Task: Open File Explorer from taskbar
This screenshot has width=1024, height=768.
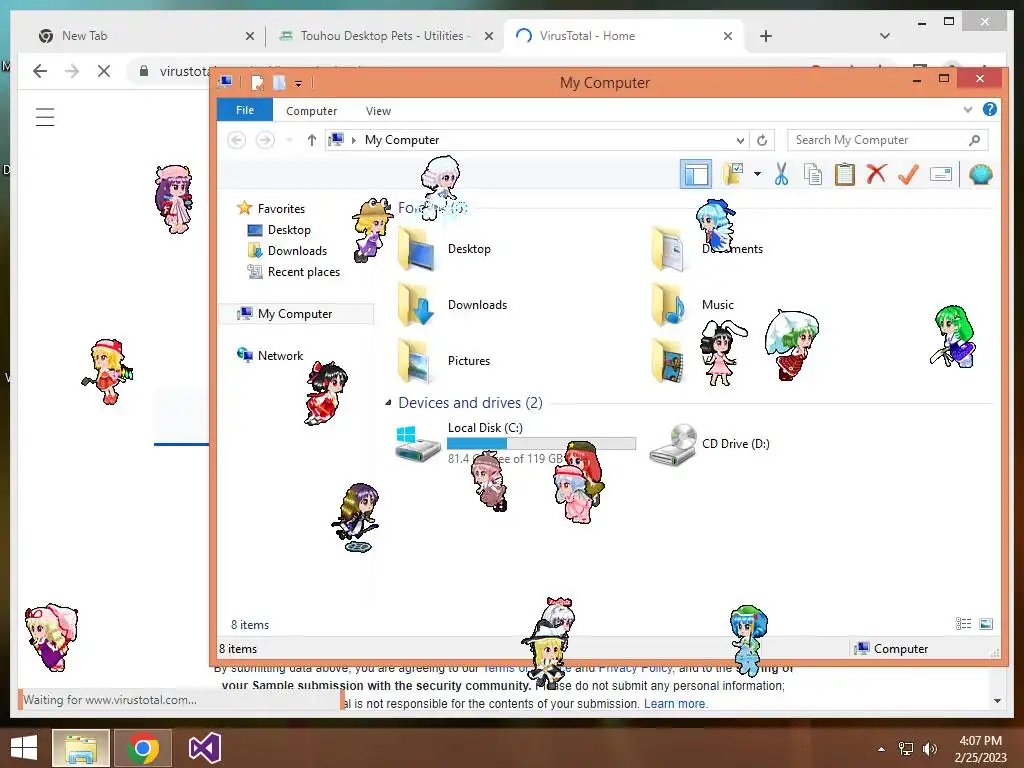Action: [80, 748]
